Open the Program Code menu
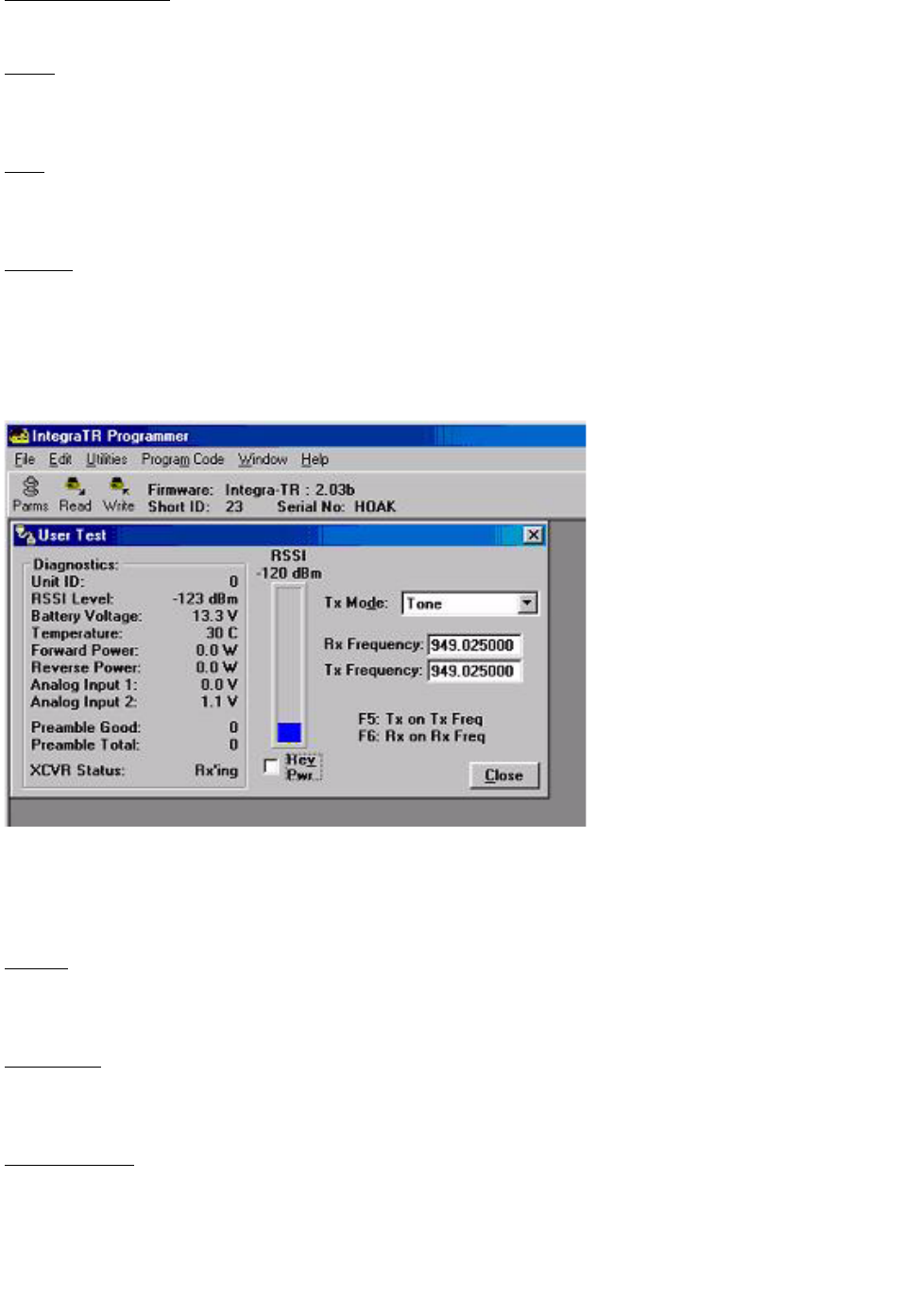Image resolution: width=903 pixels, height=1316 pixels. 182,460
